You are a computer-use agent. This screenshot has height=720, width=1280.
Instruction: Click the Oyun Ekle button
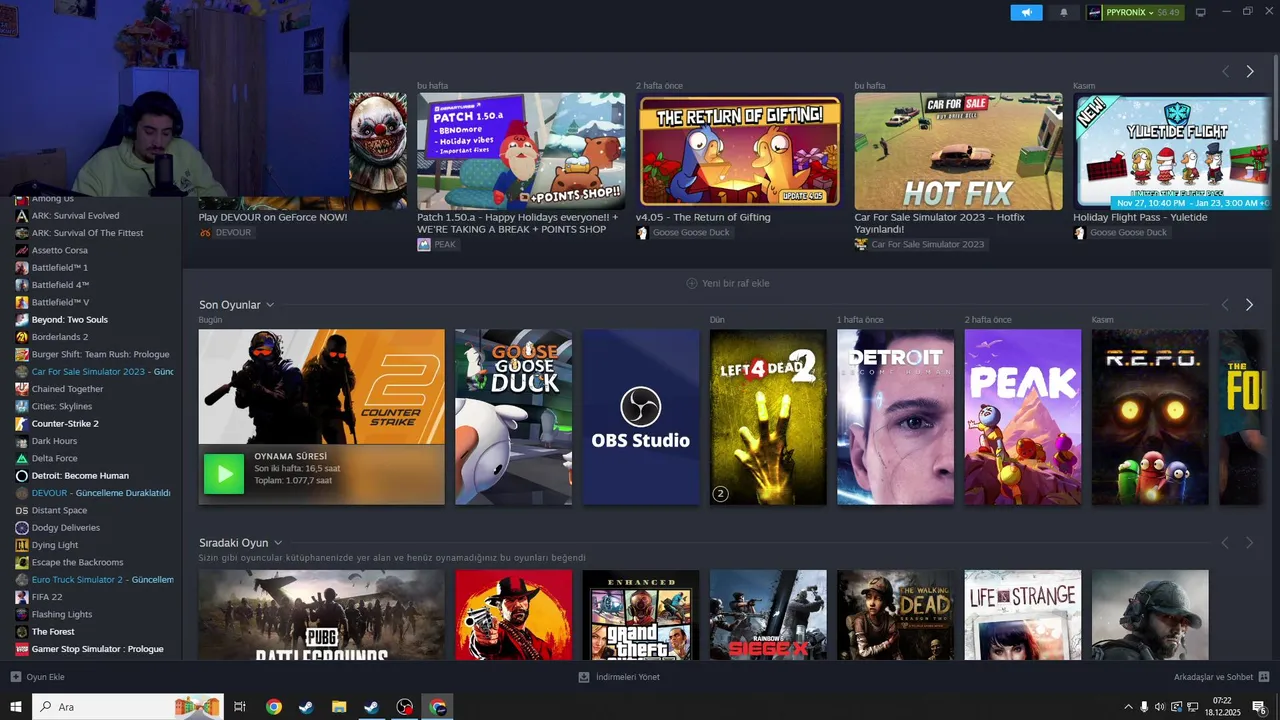tap(38, 677)
